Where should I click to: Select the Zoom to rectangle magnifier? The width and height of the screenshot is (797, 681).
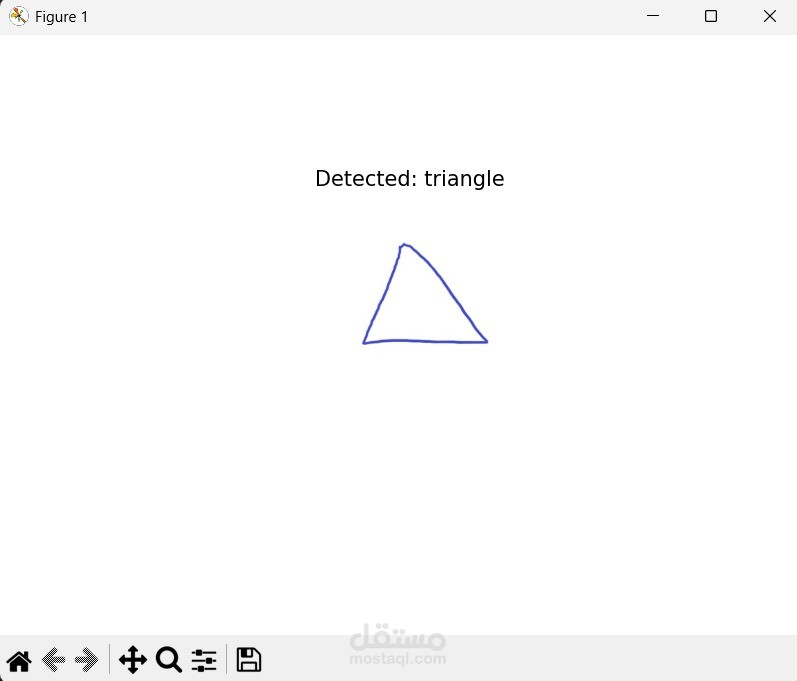click(x=169, y=660)
